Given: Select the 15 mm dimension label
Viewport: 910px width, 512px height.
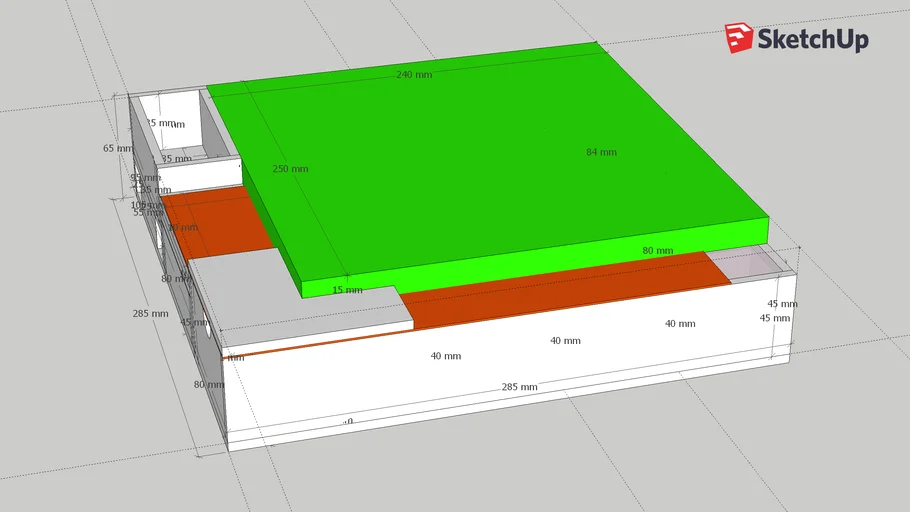Looking at the screenshot, I should point(347,290).
